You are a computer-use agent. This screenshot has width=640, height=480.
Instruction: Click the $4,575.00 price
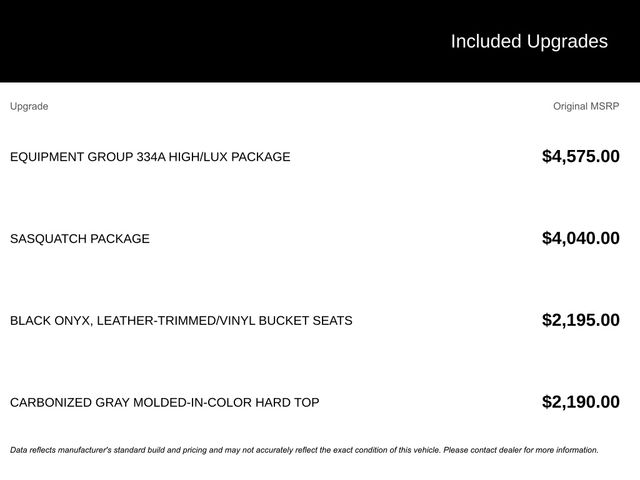tap(580, 156)
